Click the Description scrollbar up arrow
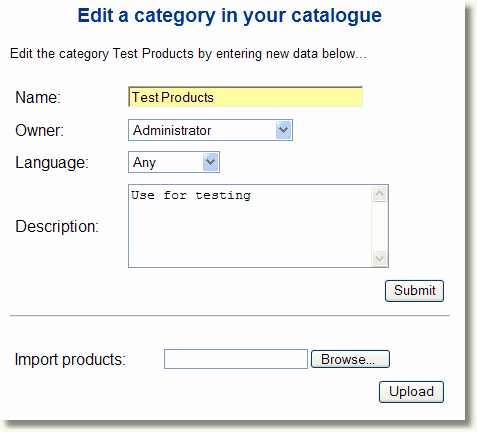The height and width of the screenshot is (432, 477). tap(380, 194)
